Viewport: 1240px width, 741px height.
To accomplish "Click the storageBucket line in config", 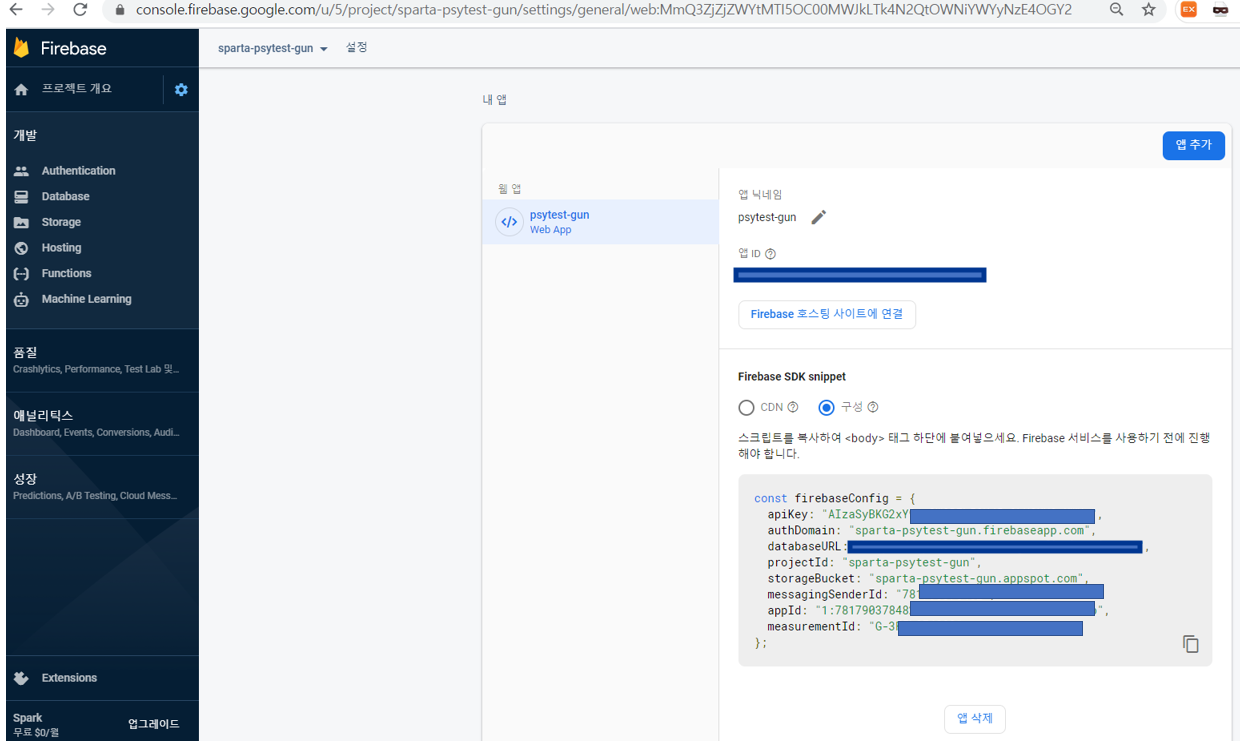I will (929, 579).
